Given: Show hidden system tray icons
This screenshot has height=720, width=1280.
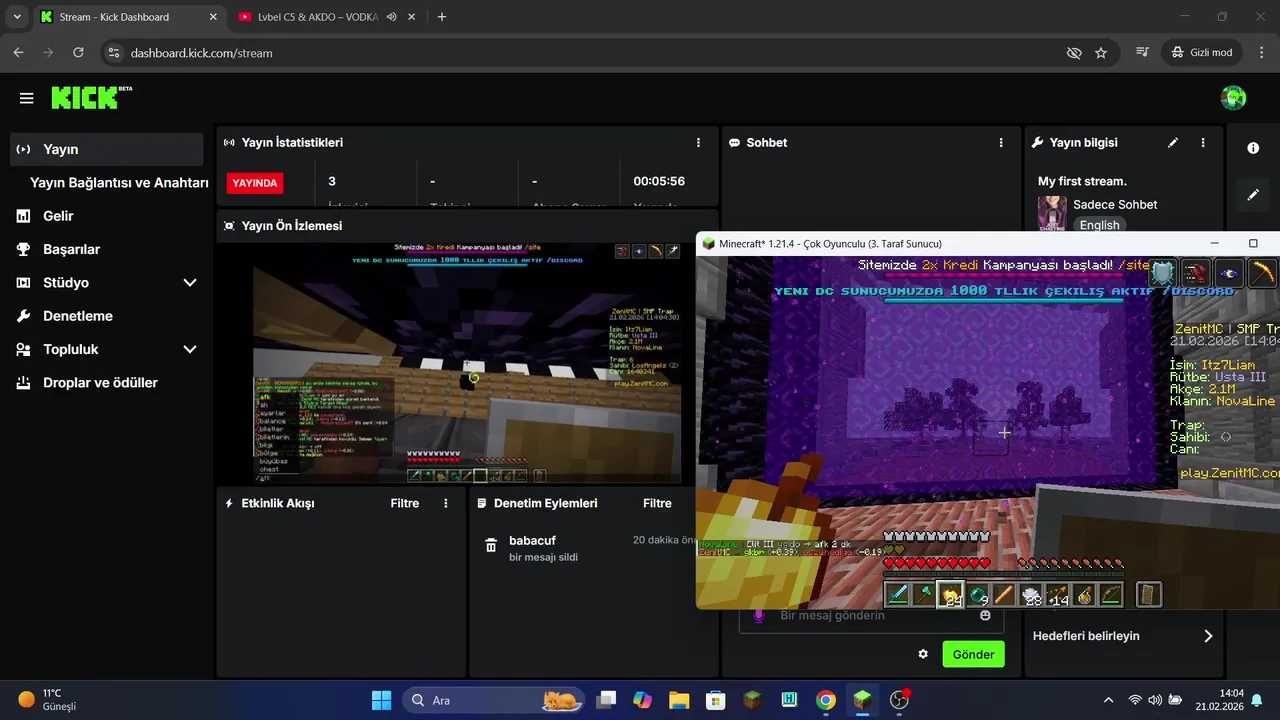Looking at the screenshot, I should (x=1108, y=700).
